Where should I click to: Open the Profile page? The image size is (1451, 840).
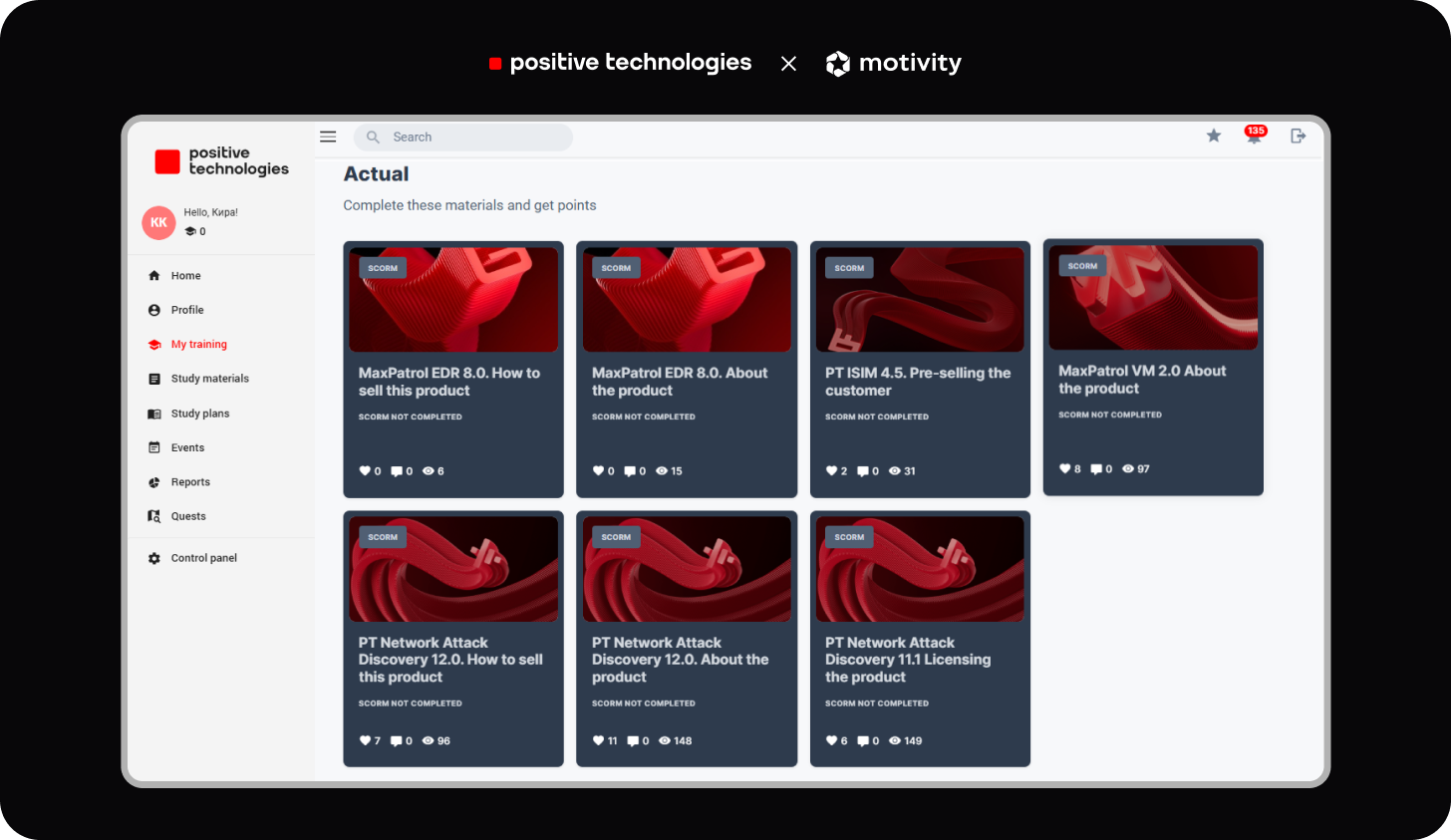pos(186,310)
